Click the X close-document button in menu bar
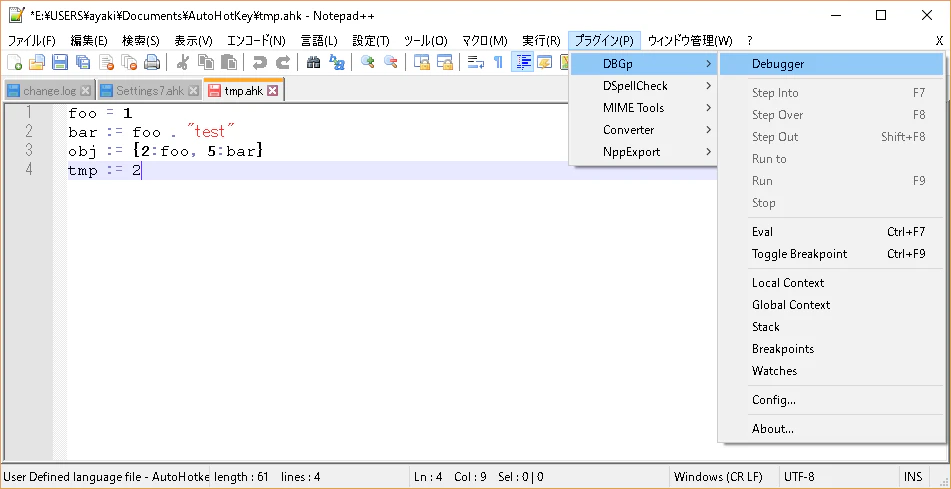 [x=939, y=41]
